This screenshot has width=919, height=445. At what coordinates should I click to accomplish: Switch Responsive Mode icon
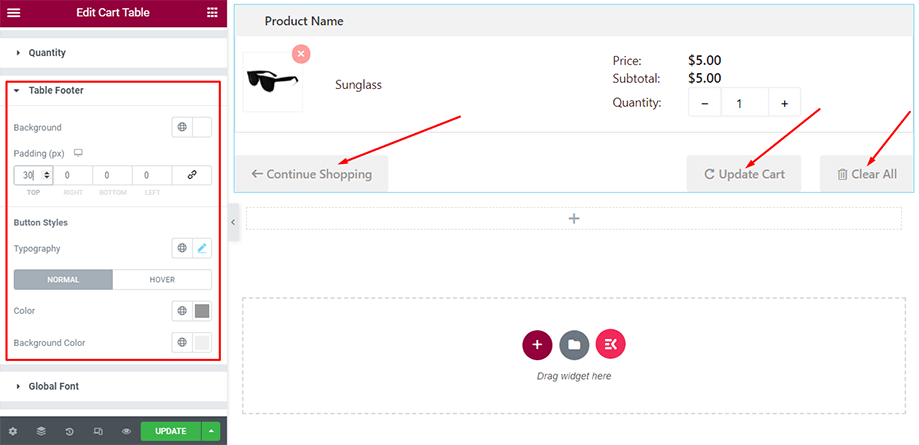point(98,431)
